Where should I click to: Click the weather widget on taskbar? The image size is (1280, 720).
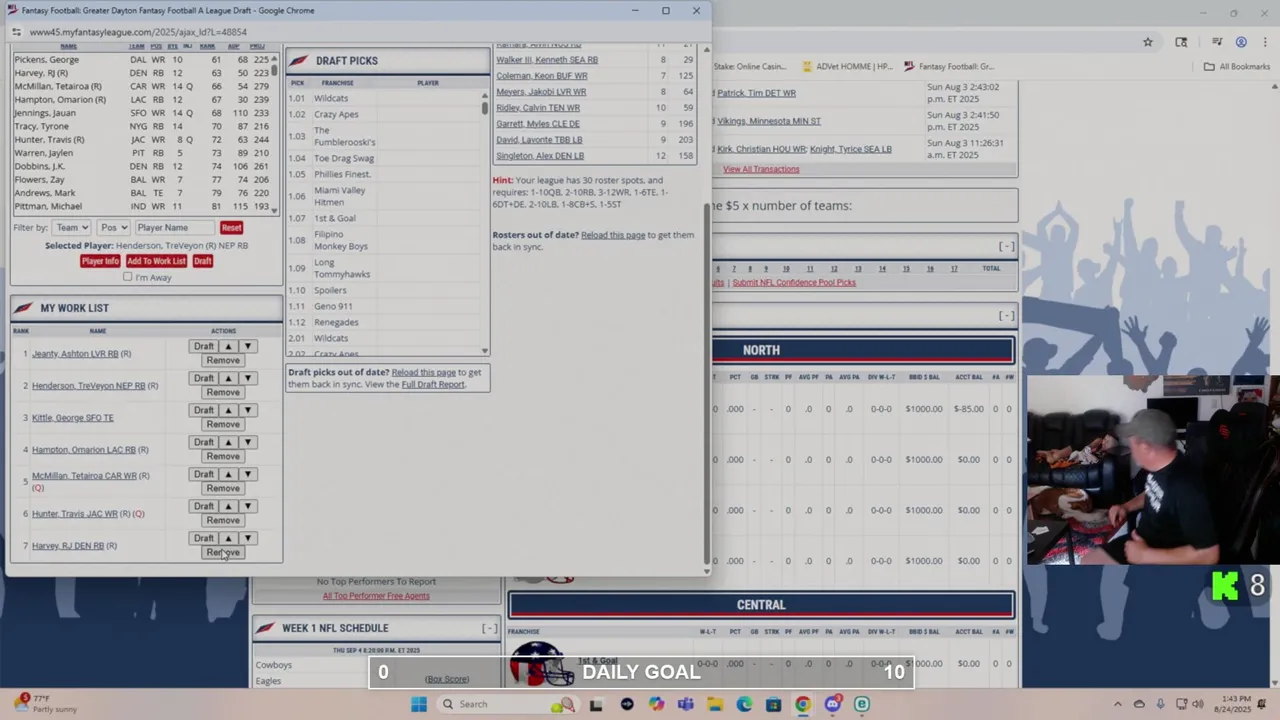click(x=48, y=704)
